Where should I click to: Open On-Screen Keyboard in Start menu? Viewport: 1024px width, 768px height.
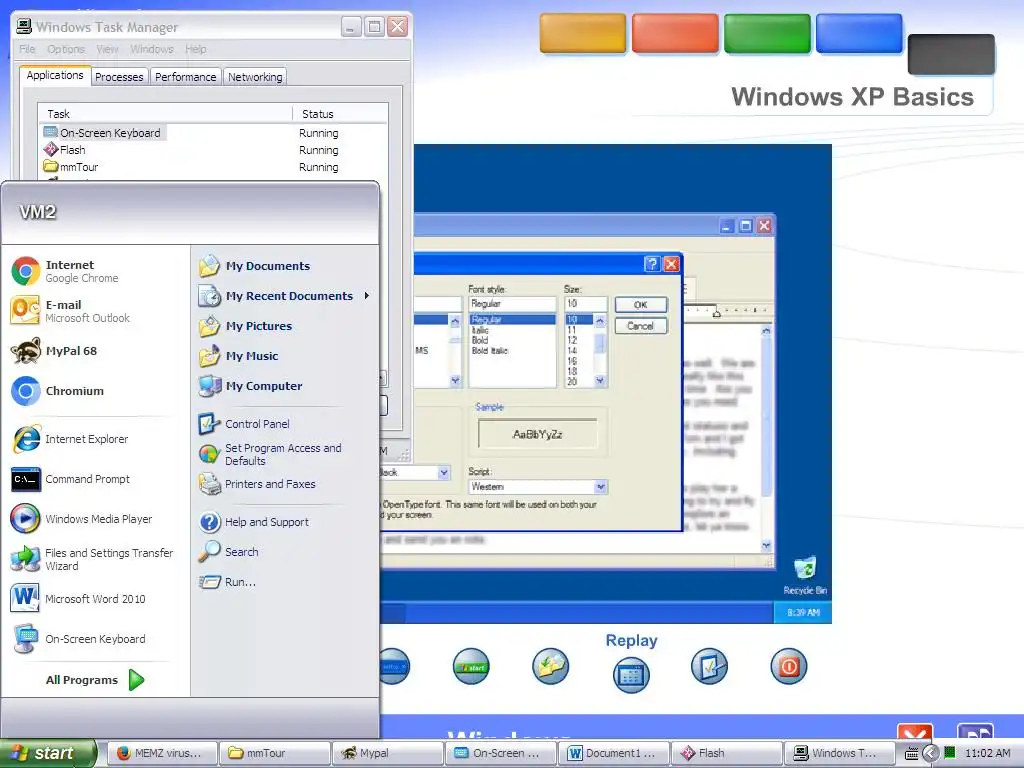[78, 639]
